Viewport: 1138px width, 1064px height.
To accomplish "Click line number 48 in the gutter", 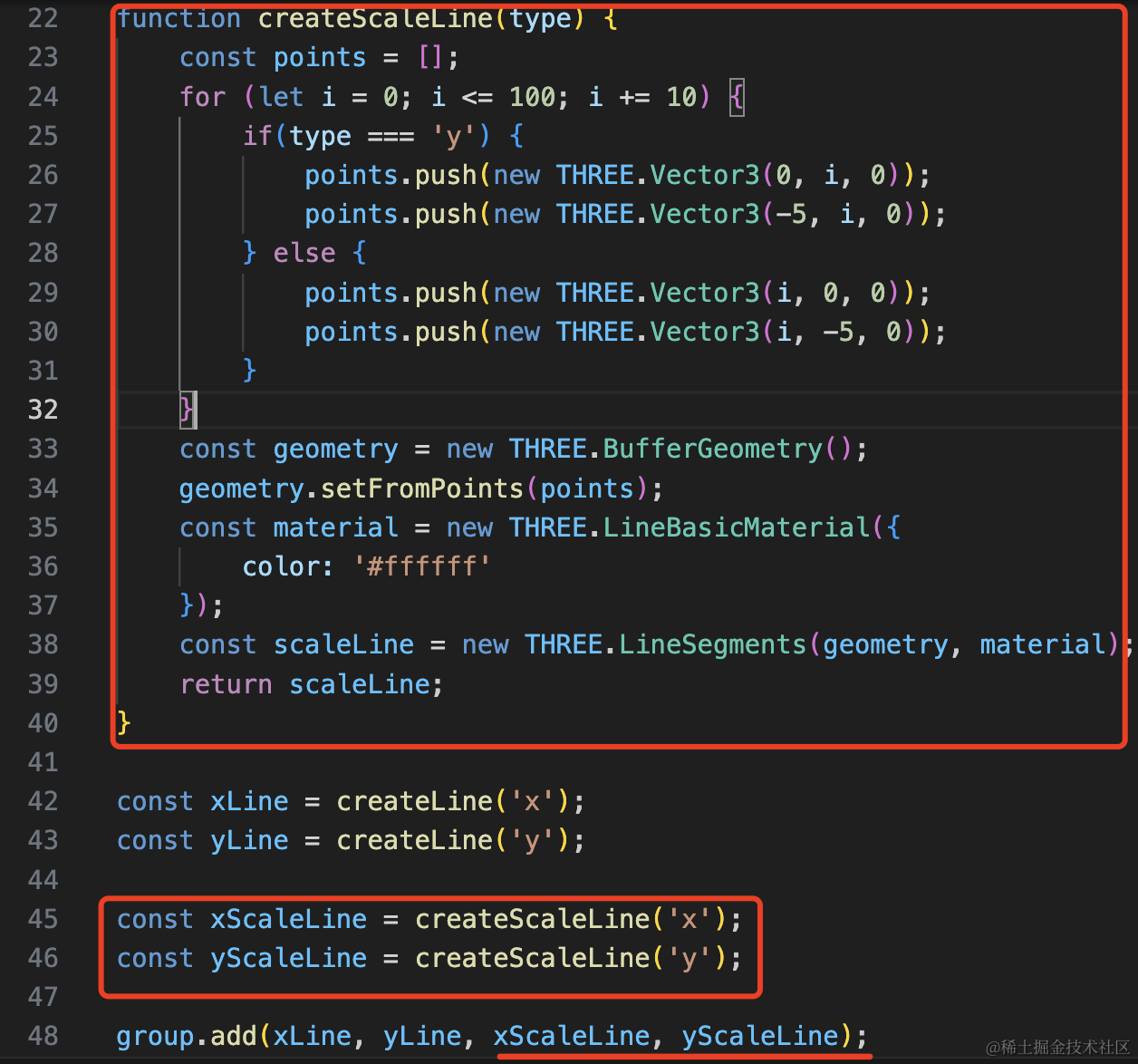I will click(x=43, y=1036).
